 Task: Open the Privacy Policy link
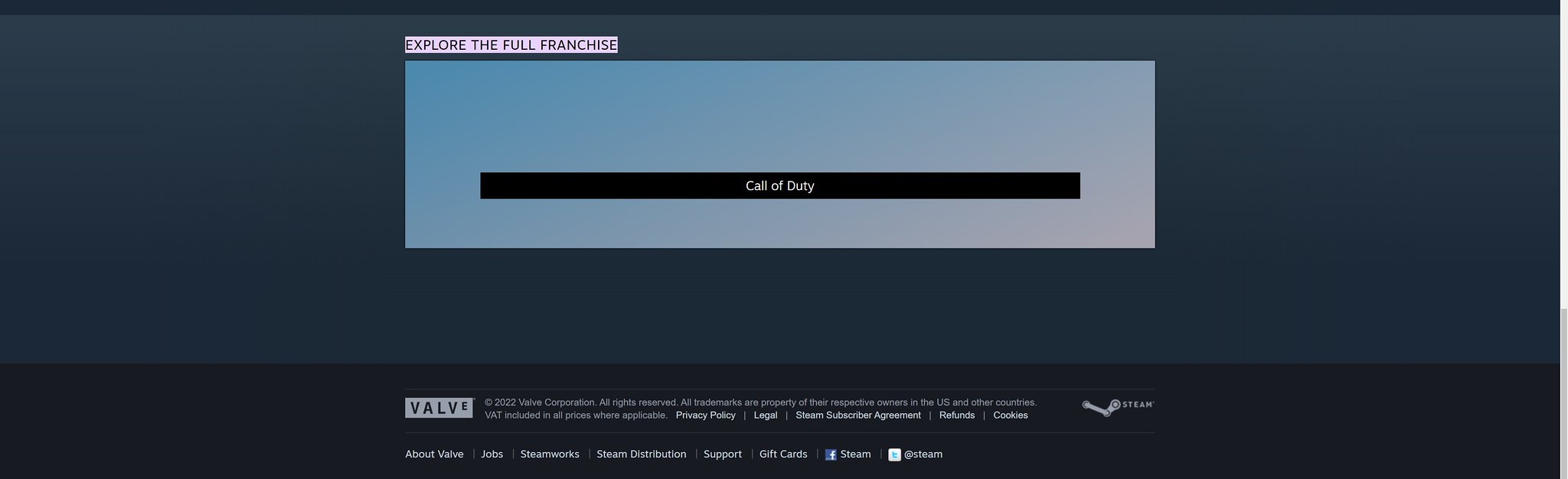(x=705, y=415)
